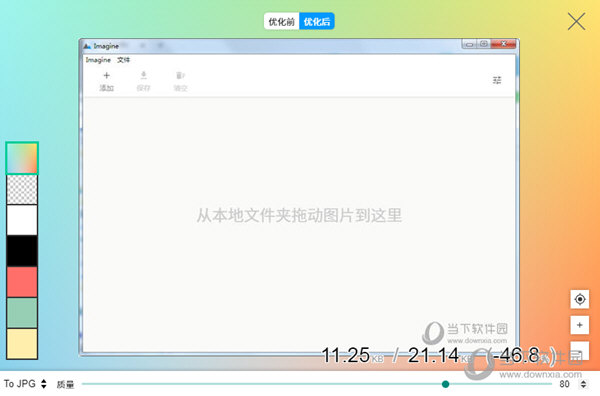Select the transparent checkerboard background swatch
The width and height of the screenshot is (600, 396).
pyautogui.click(x=22, y=189)
